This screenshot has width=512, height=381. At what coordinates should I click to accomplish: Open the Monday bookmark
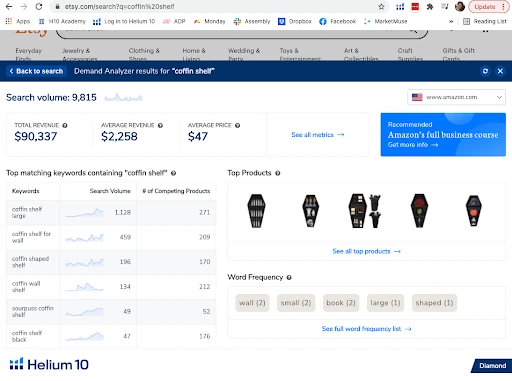210,22
